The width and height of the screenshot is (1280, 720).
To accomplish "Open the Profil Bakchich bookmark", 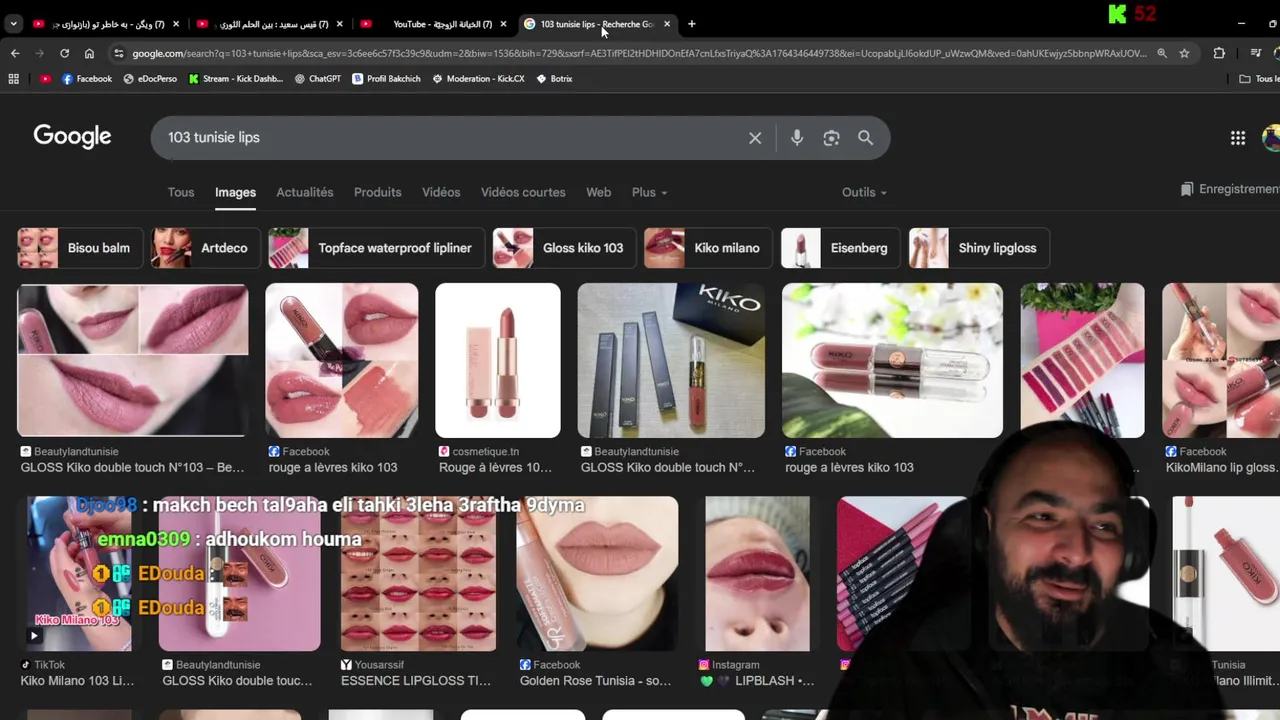I will click(x=386, y=78).
